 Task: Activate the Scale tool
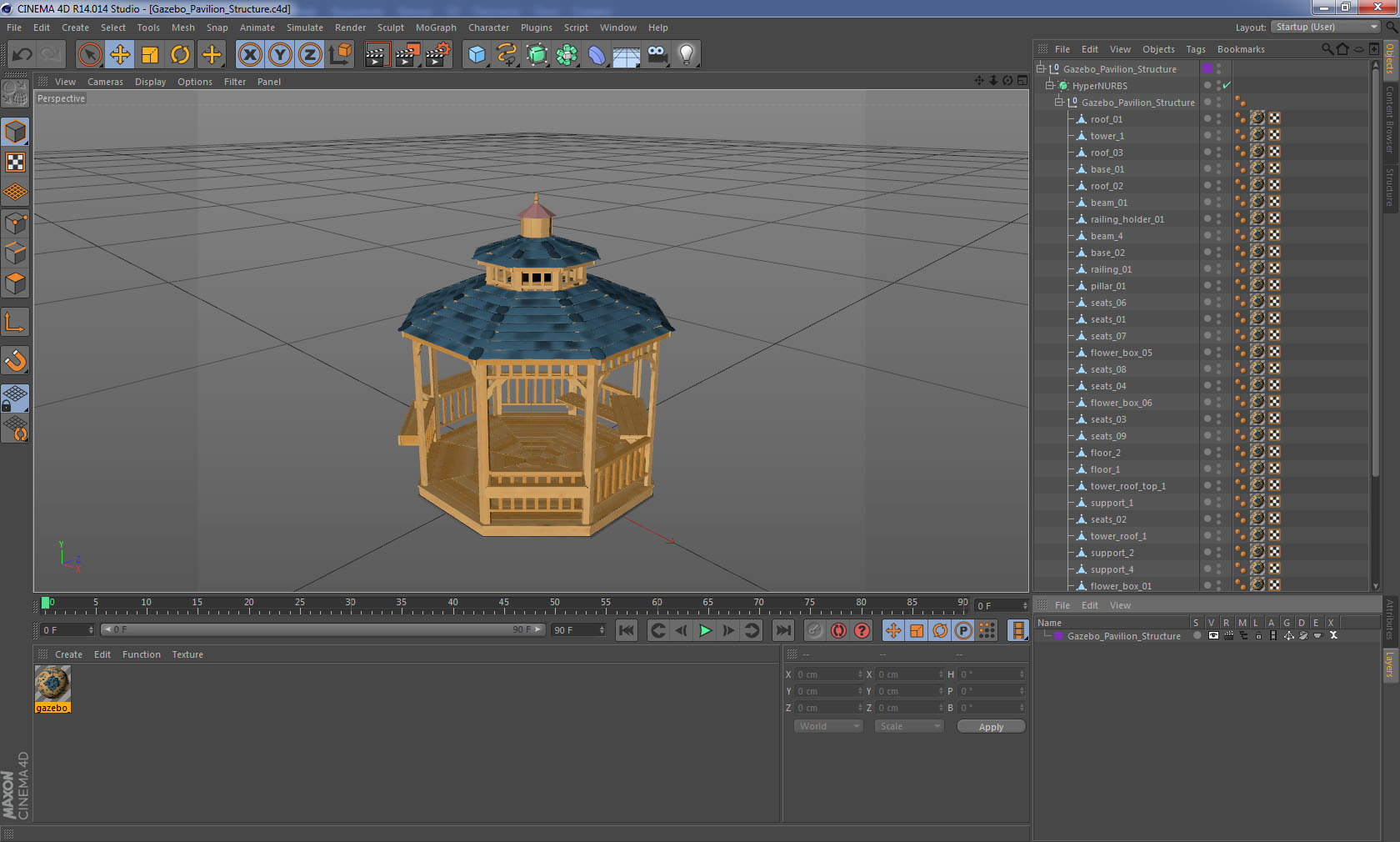click(x=150, y=55)
